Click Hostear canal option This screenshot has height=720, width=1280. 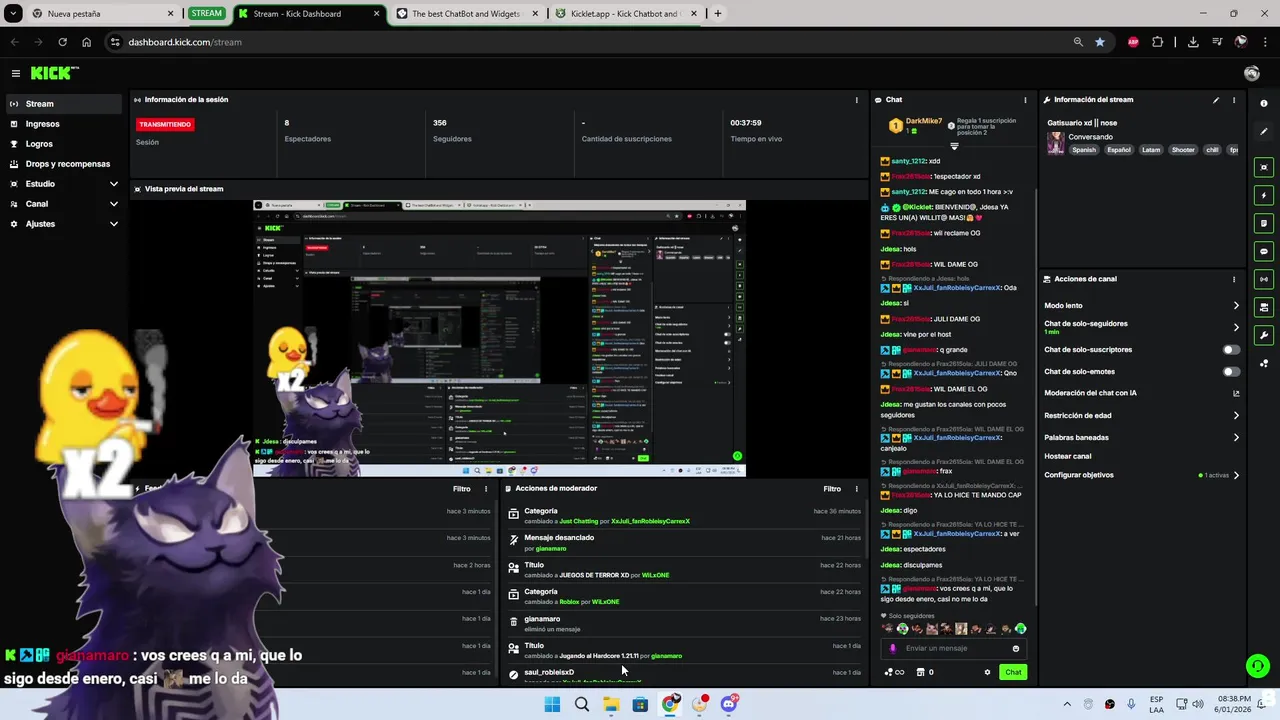[1068, 456]
